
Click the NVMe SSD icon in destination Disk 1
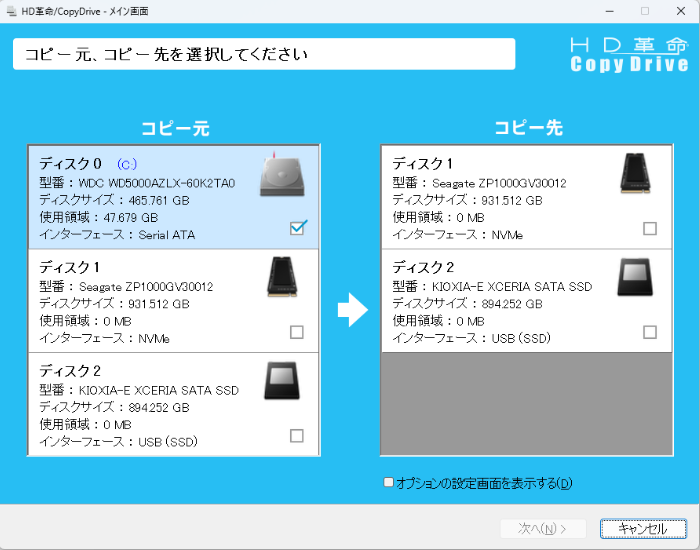[x=634, y=173]
